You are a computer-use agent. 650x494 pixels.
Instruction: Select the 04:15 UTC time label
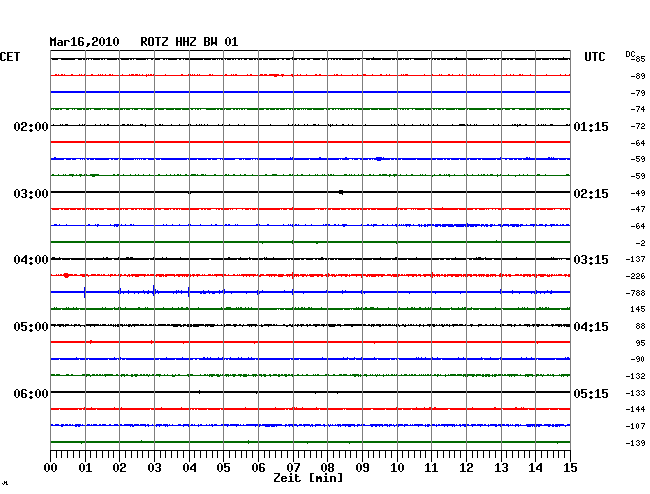(591, 327)
